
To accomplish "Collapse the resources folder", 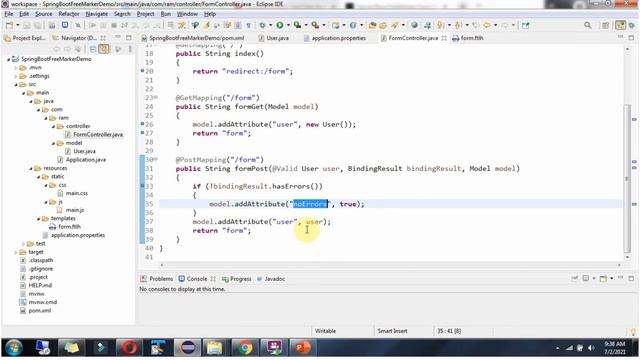I will tap(31, 168).
